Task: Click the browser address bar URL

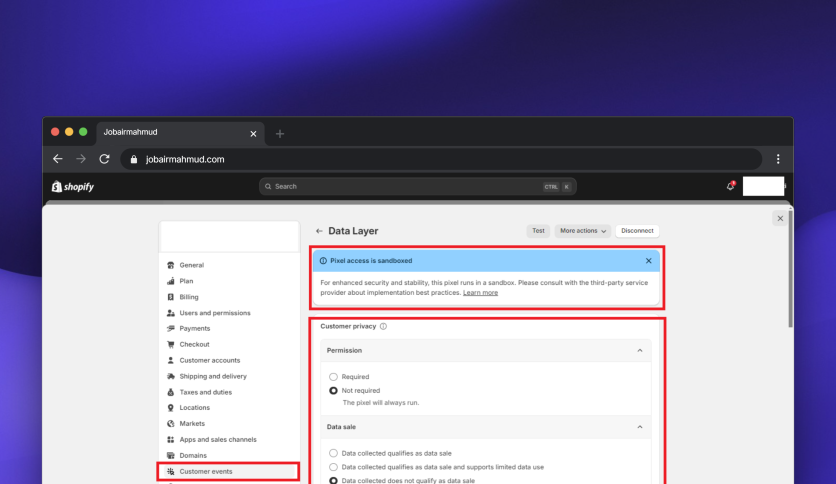Action: (x=185, y=159)
